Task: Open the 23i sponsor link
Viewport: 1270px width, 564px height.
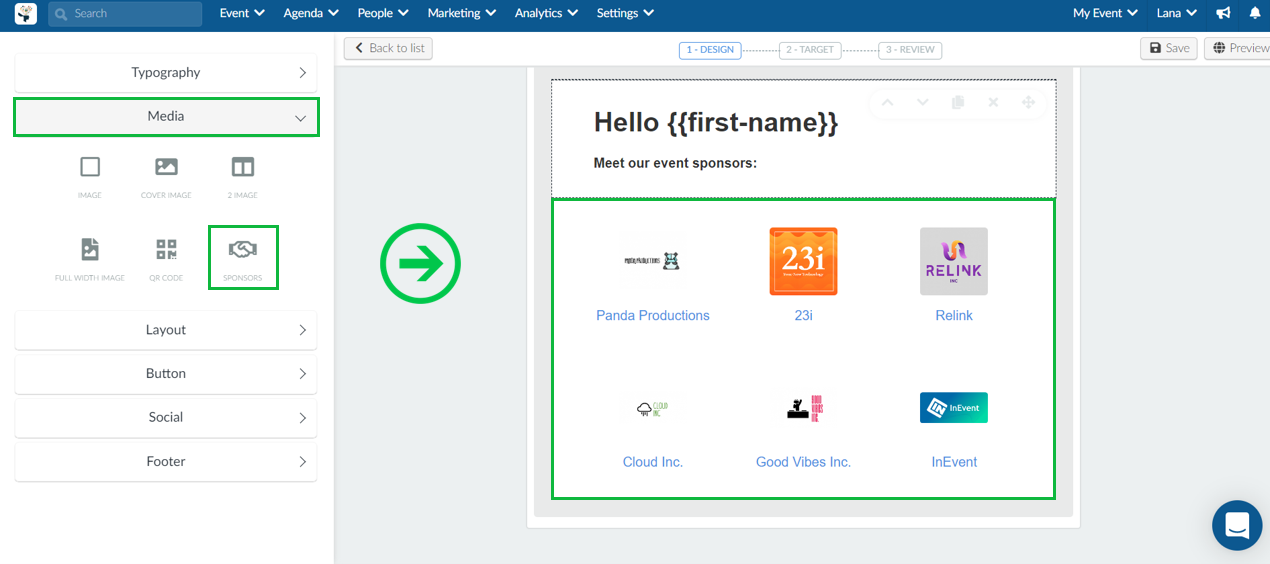Action: [803, 316]
